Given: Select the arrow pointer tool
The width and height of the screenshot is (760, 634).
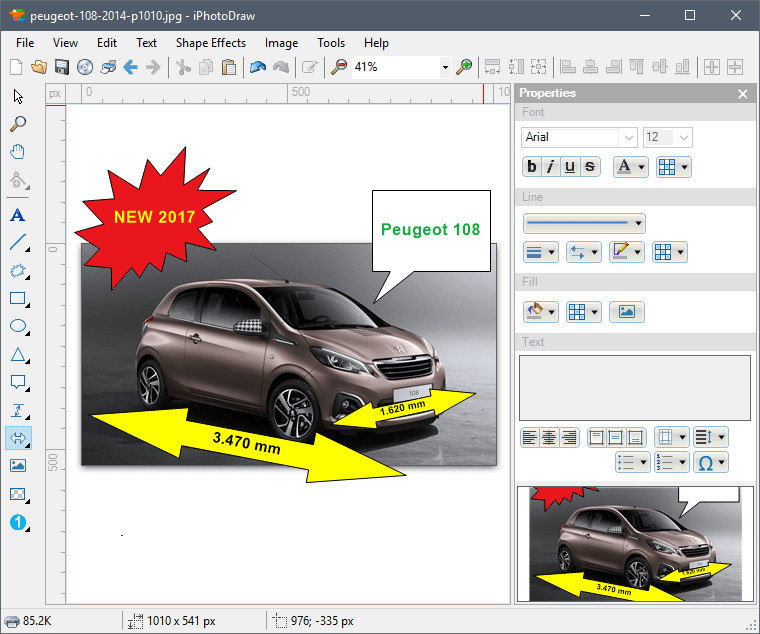Looking at the screenshot, I should point(18,96).
